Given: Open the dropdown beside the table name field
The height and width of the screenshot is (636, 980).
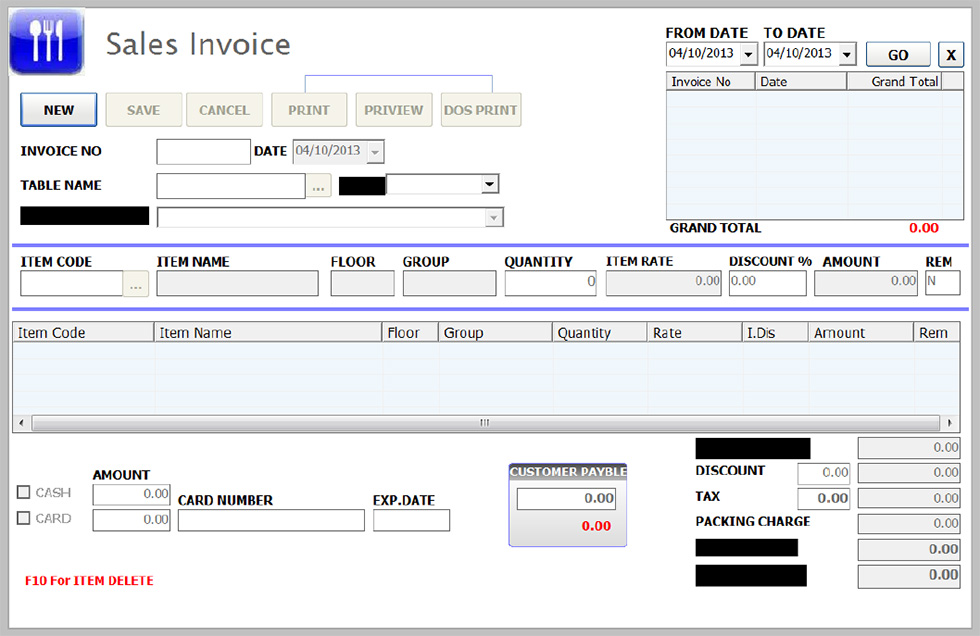Looking at the screenshot, I should pyautogui.click(x=487, y=185).
